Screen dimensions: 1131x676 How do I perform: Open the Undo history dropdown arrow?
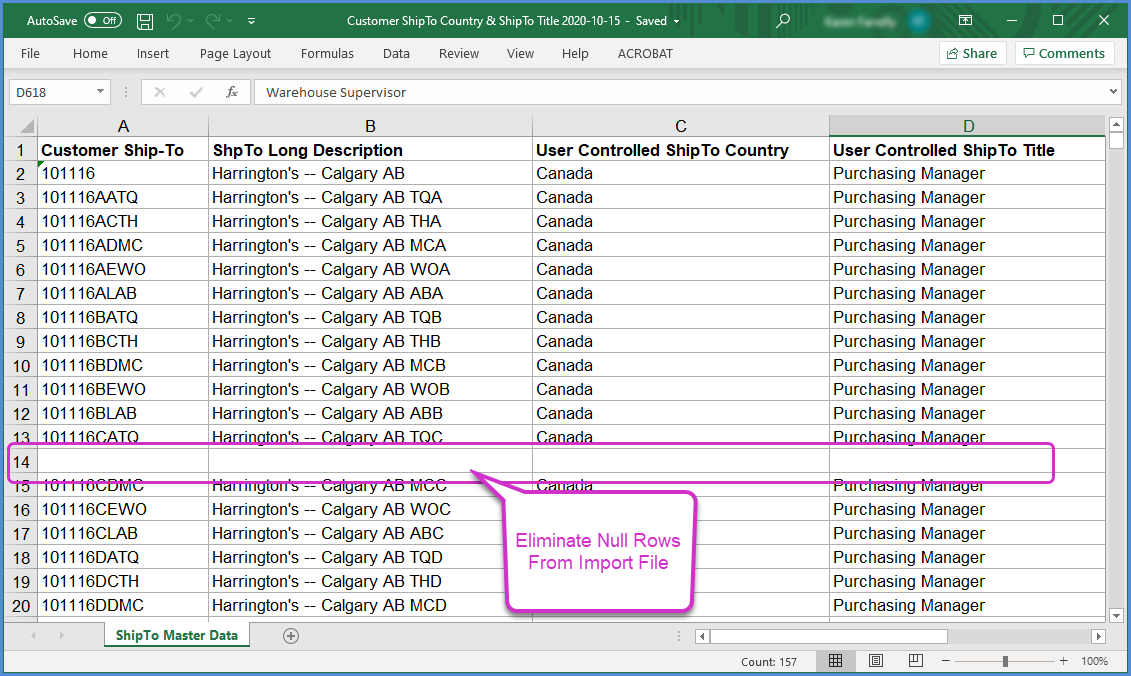point(190,21)
